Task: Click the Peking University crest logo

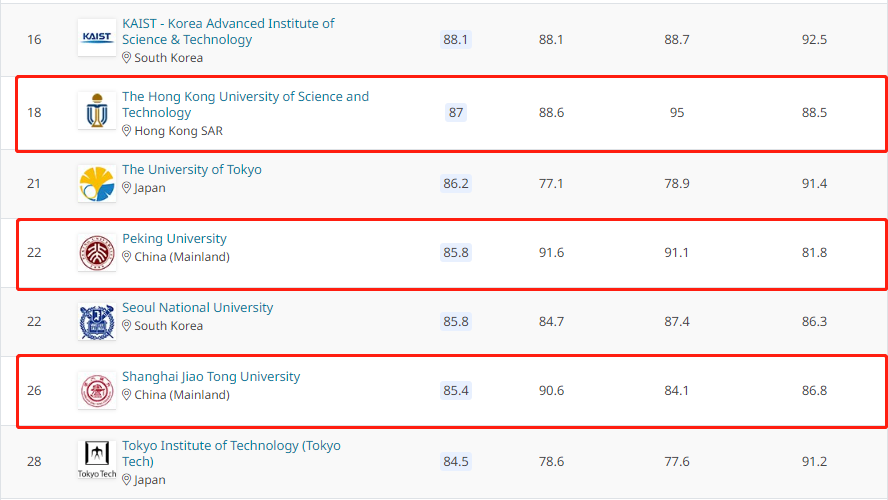Action: tap(97, 253)
